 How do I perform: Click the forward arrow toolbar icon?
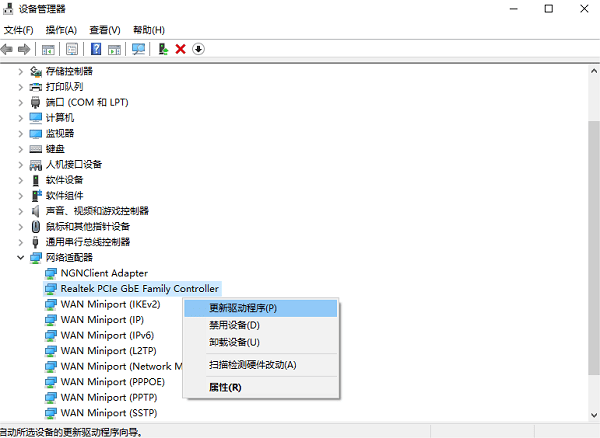(x=24, y=49)
